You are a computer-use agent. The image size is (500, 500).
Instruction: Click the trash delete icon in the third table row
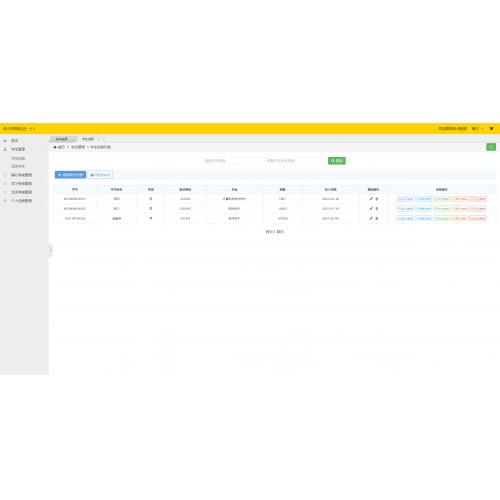click(377, 218)
